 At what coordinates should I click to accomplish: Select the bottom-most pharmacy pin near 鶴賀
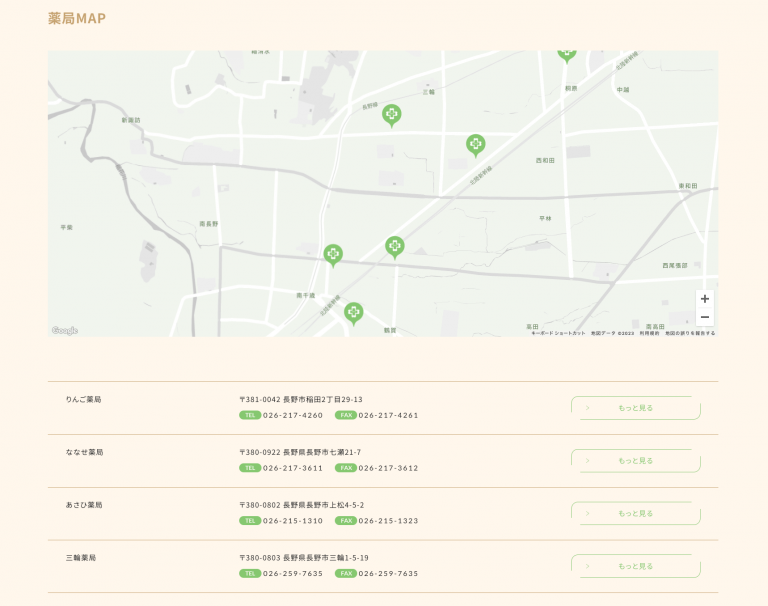point(353,313)
